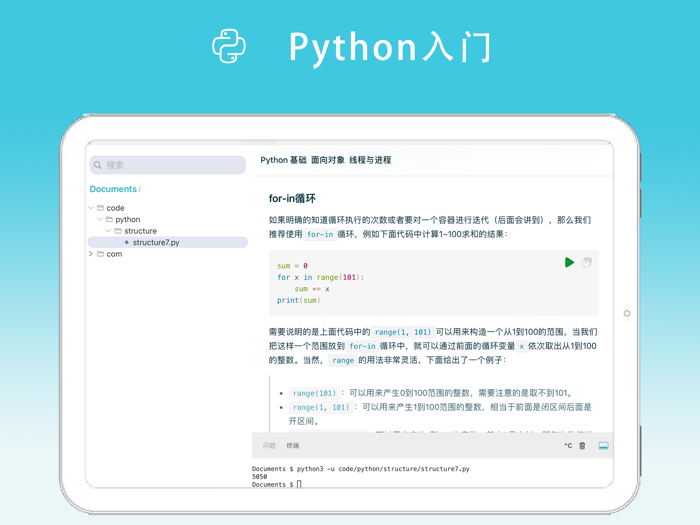Click the for-in循环 heading

(292, 199)
